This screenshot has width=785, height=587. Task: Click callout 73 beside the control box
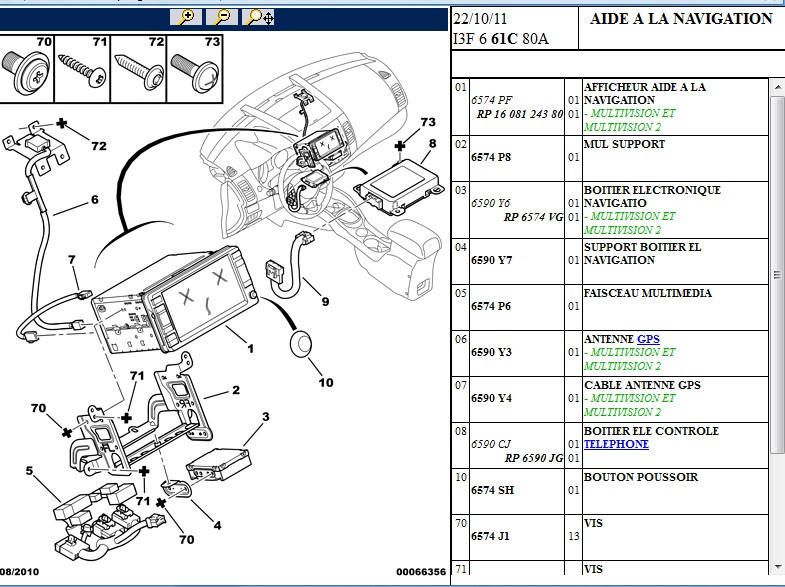pos(428,122)
